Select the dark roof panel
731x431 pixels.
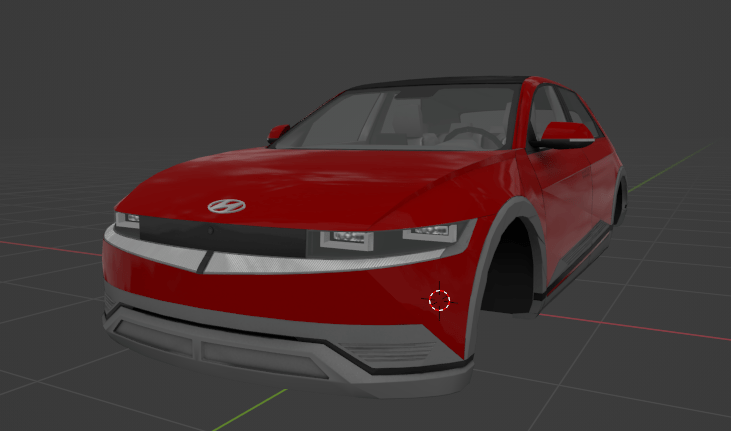tap(443, 83)
